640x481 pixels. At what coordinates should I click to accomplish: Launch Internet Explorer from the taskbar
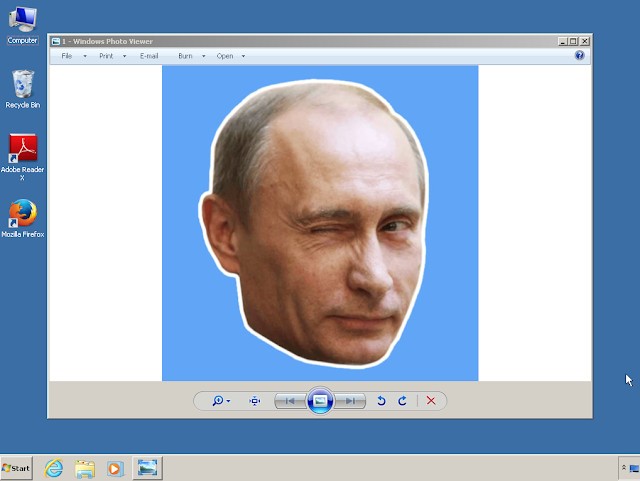point(54,468)
